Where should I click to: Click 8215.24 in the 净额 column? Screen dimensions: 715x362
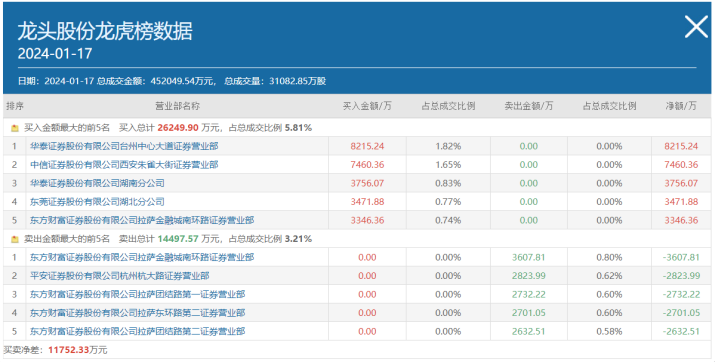pyautogui.click(x=681, y=146)
